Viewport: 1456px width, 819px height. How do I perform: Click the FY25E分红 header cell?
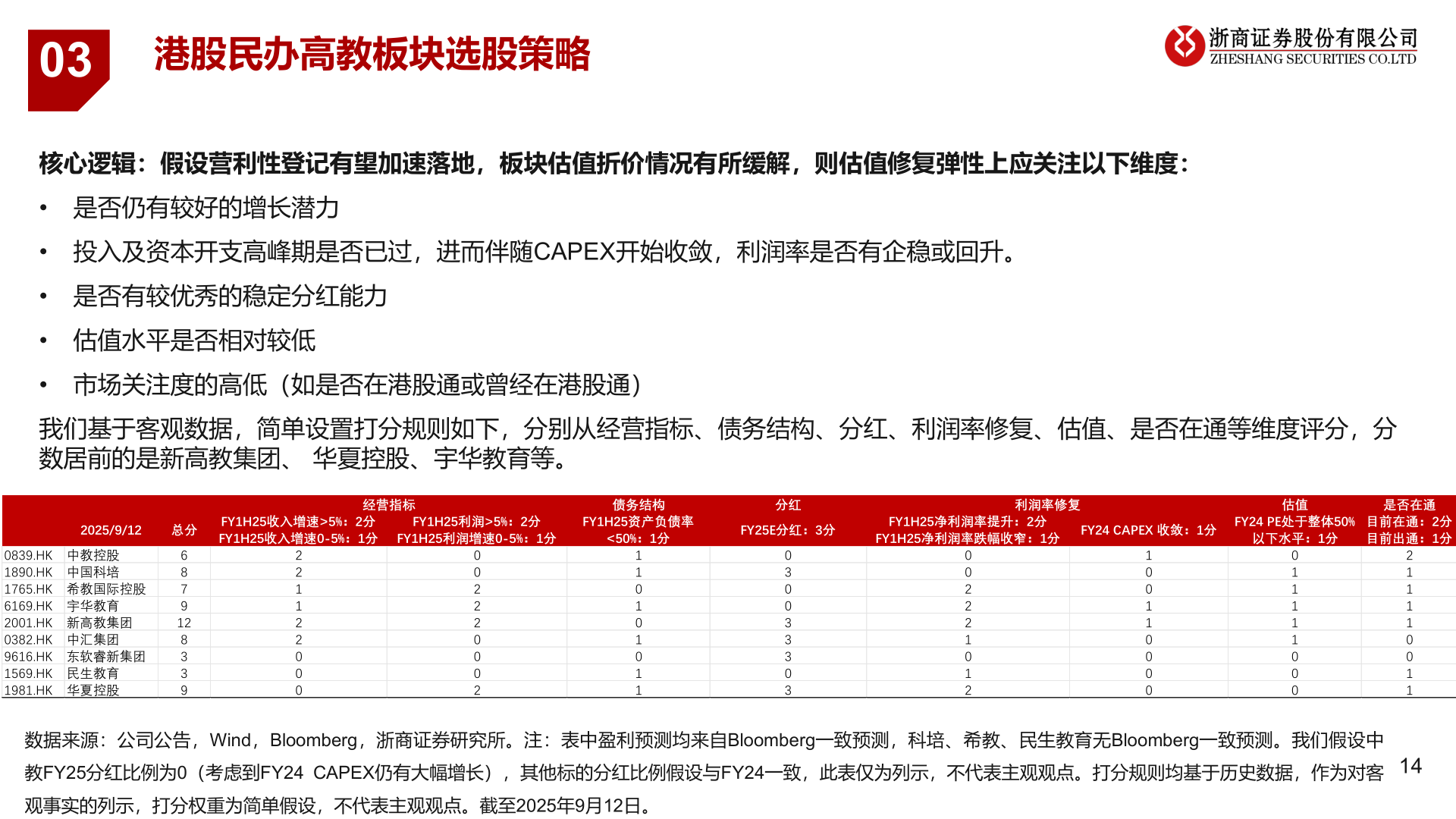pyautogui.click(x=787, y=530)
